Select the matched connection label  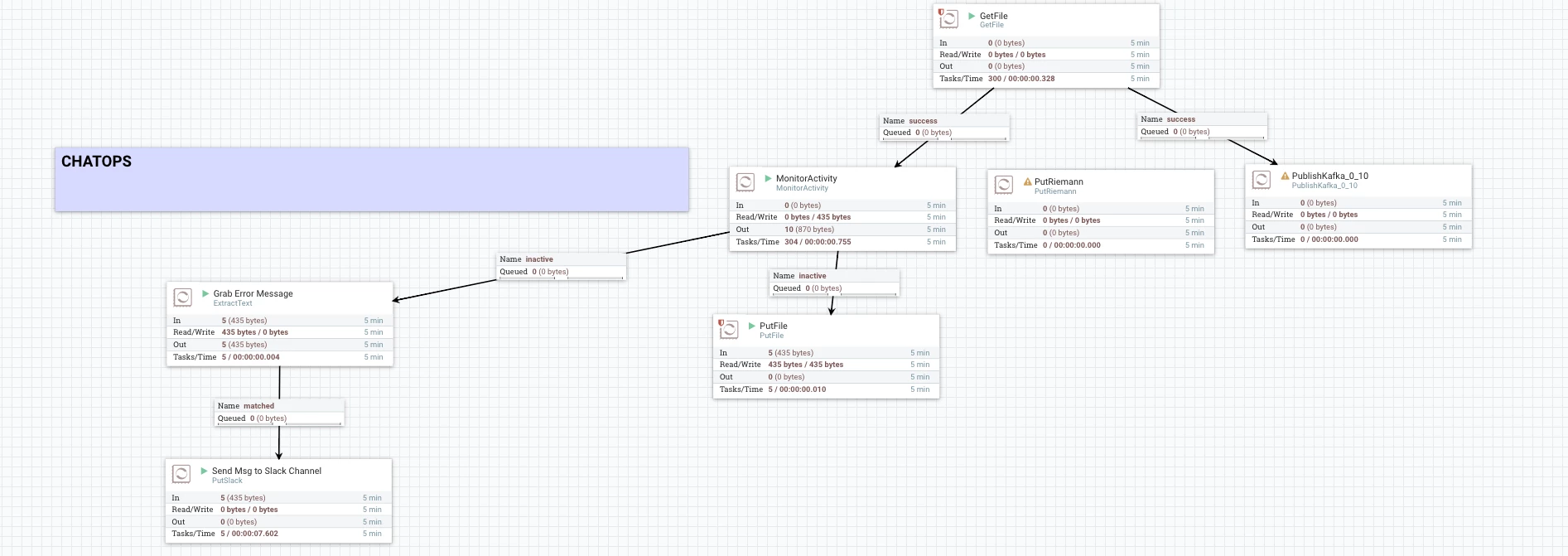(279, 413)
